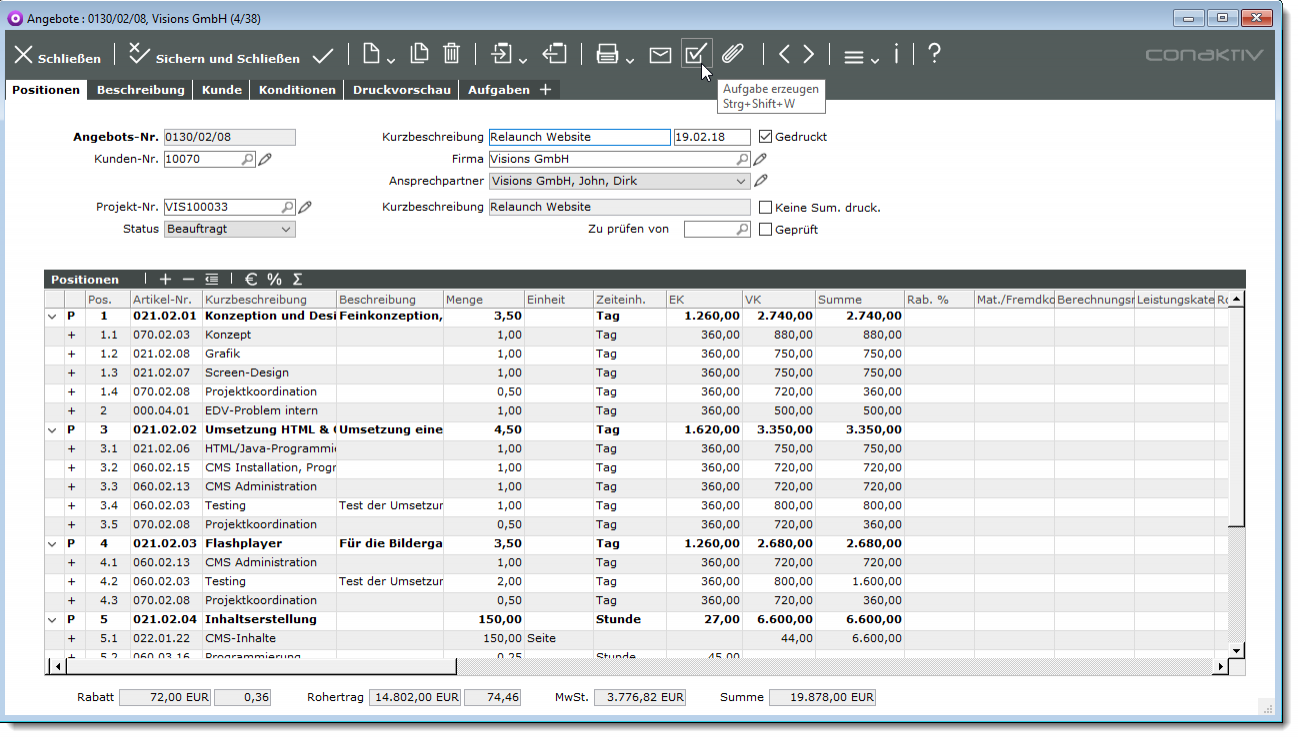Click the email envelope icon

pos(660,55)
